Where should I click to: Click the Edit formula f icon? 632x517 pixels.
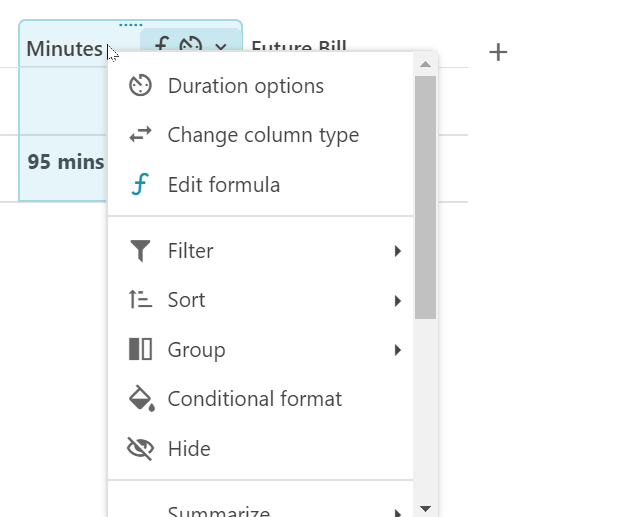pos(141,185)
